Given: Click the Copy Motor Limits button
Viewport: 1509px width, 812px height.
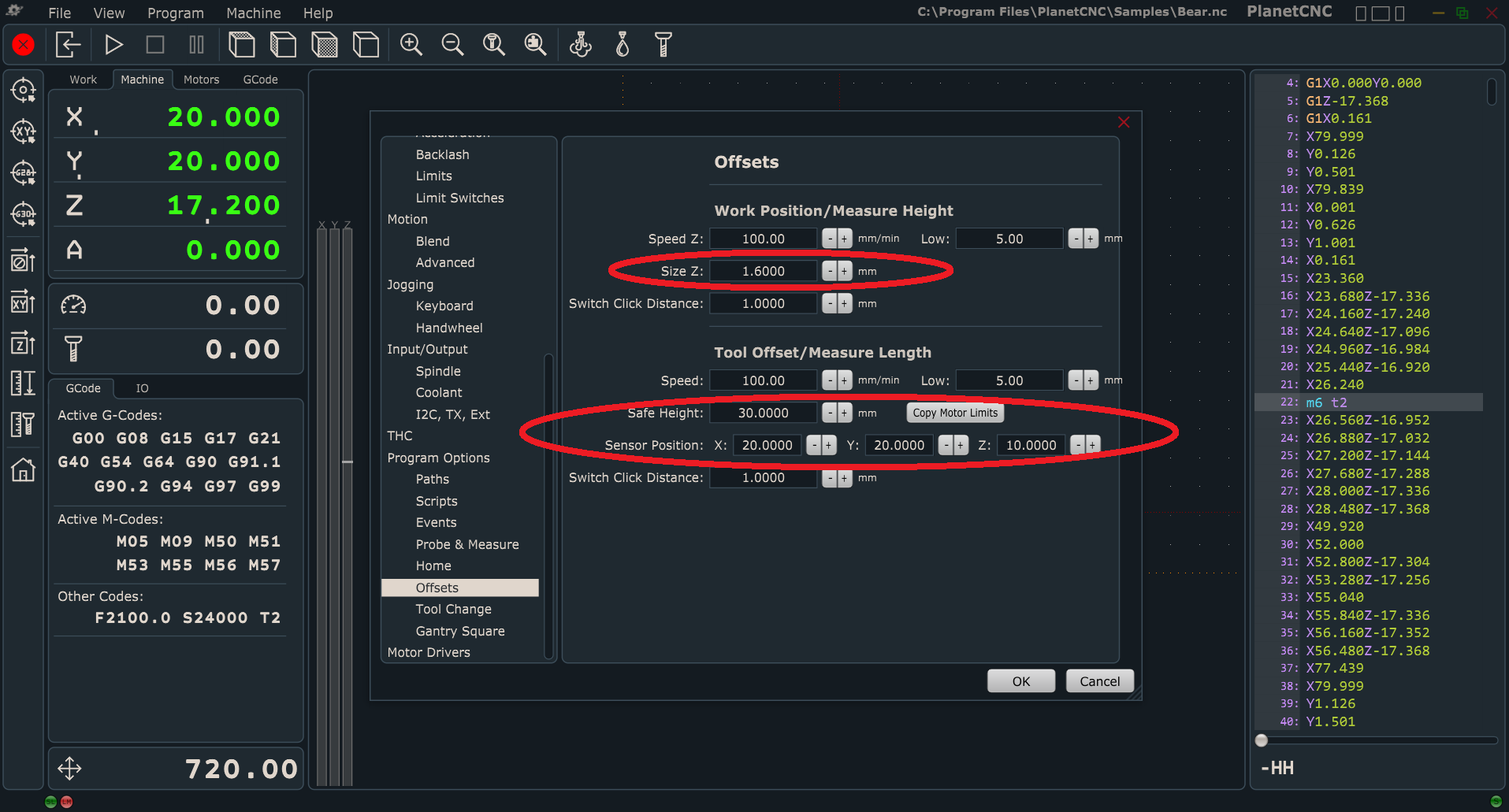Looking at the screenshot, I should tap(955, 413).
